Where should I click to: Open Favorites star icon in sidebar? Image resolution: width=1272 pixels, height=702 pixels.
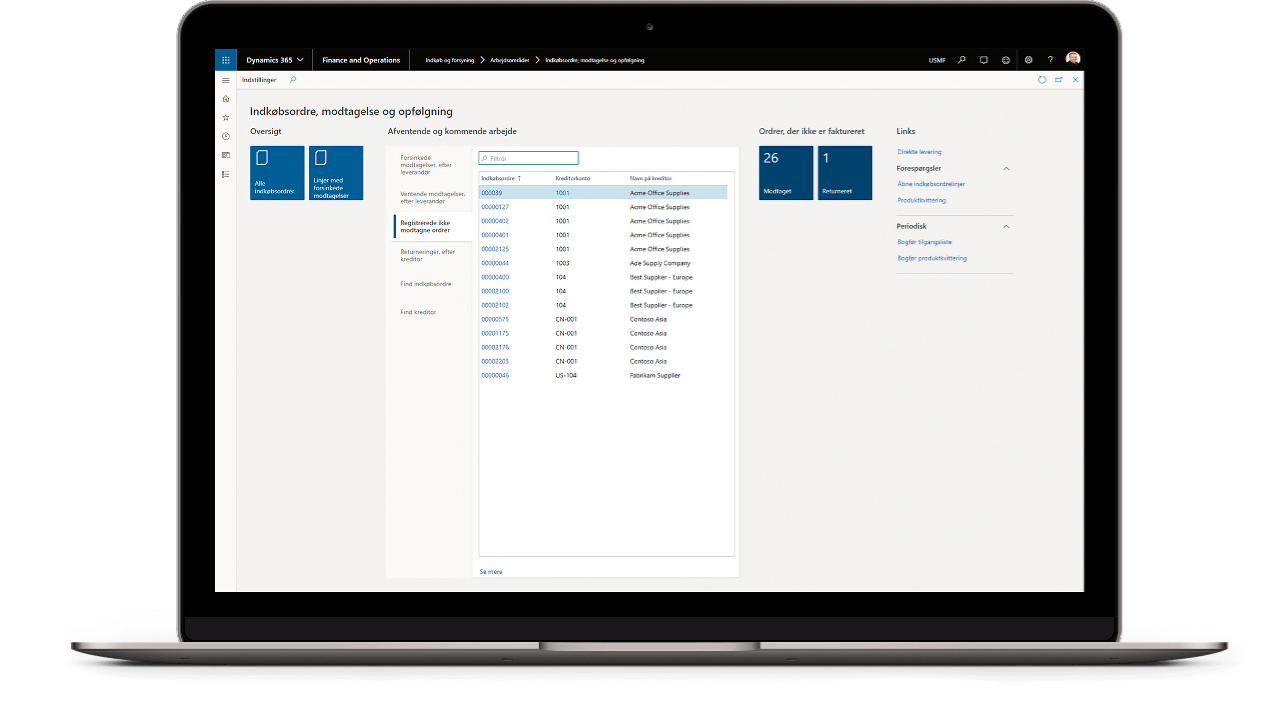(226, 117)
